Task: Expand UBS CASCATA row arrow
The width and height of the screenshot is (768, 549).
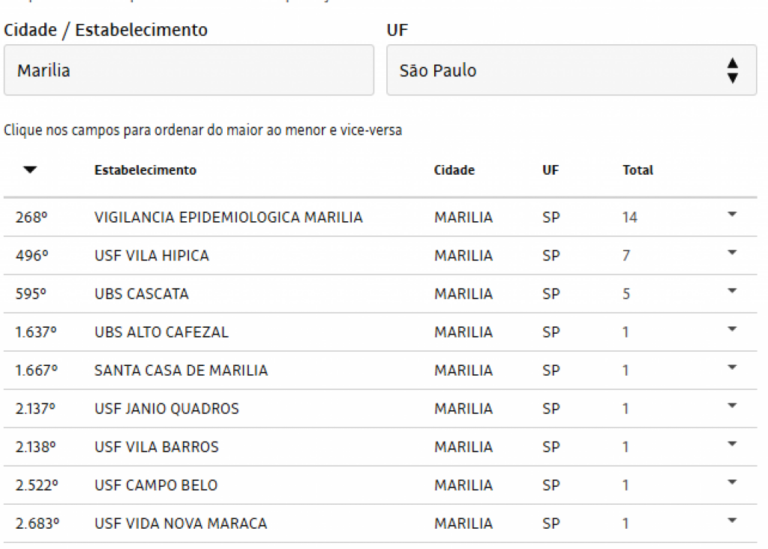Action: 732,291
